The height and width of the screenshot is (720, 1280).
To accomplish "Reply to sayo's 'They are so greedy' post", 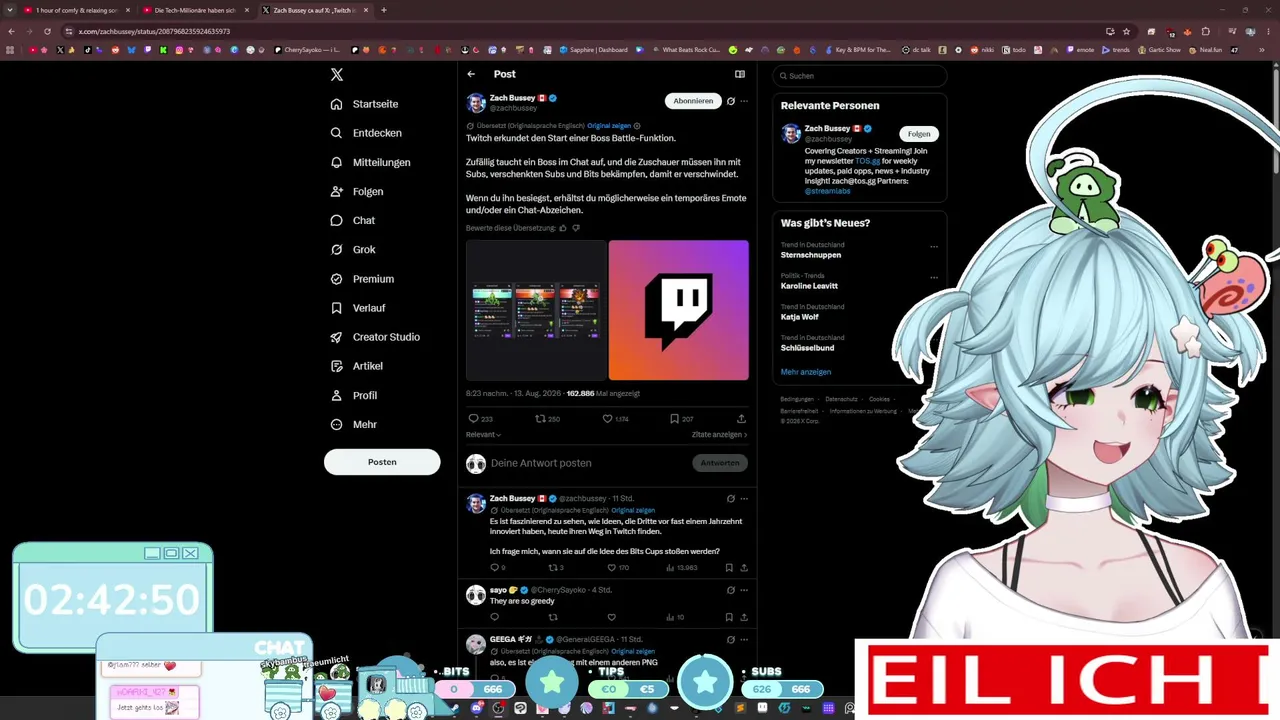I will point(494,617).
